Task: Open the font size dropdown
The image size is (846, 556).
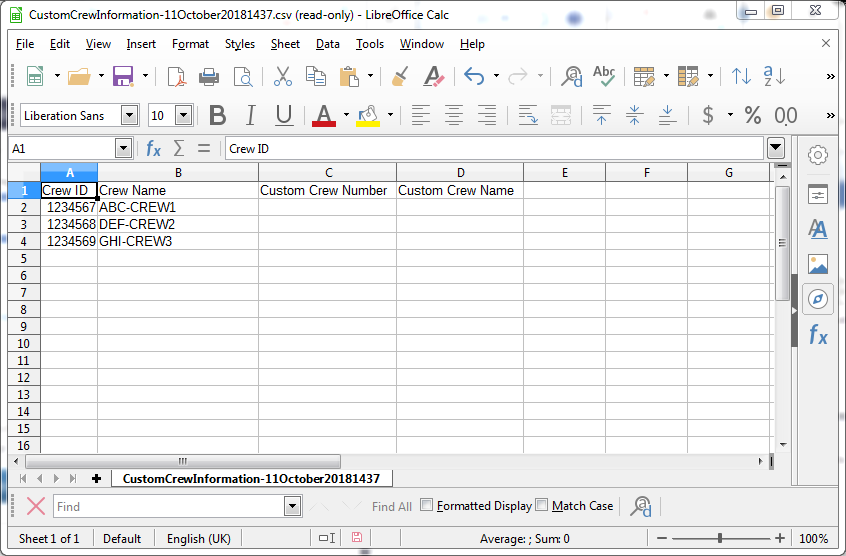Action: 182,115
